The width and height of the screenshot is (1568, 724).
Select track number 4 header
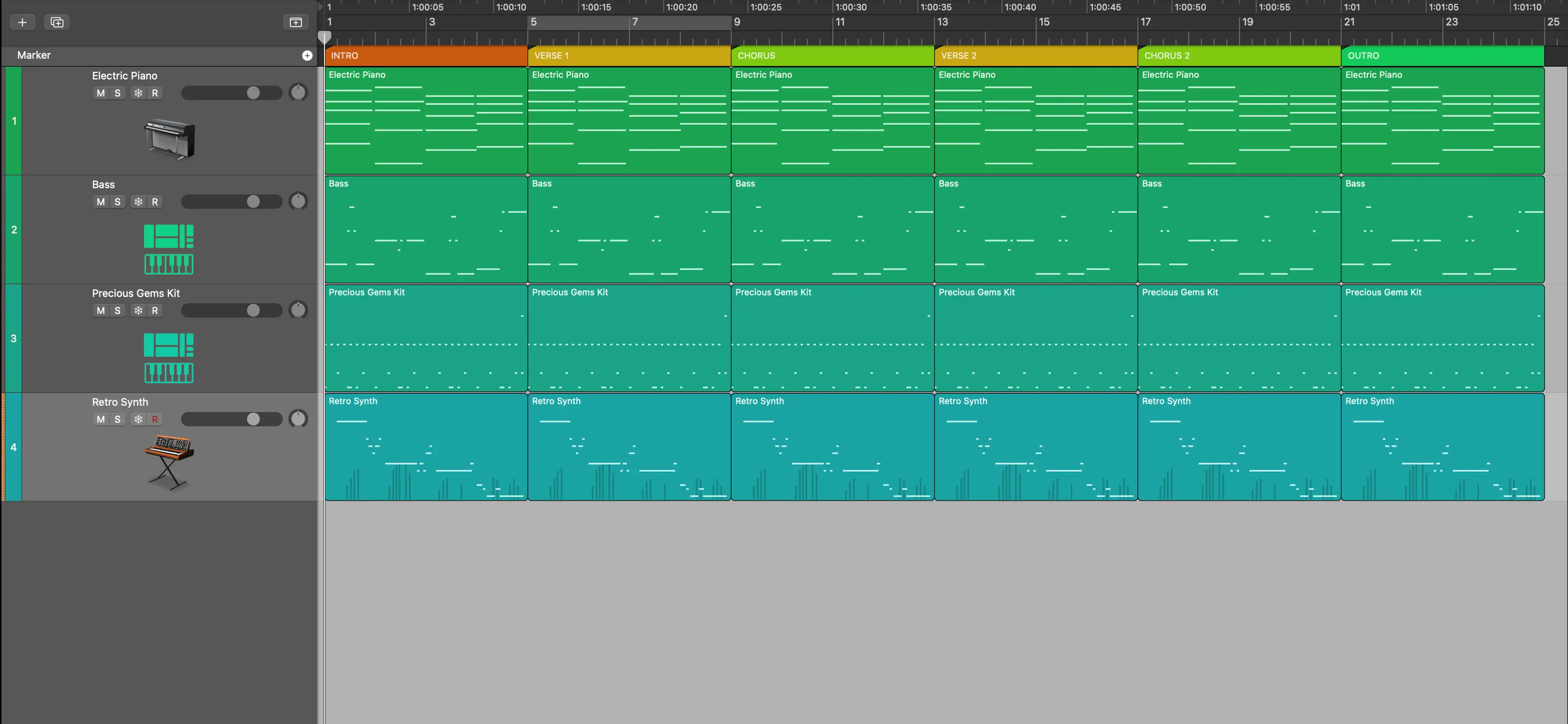(x=13, y=447)
